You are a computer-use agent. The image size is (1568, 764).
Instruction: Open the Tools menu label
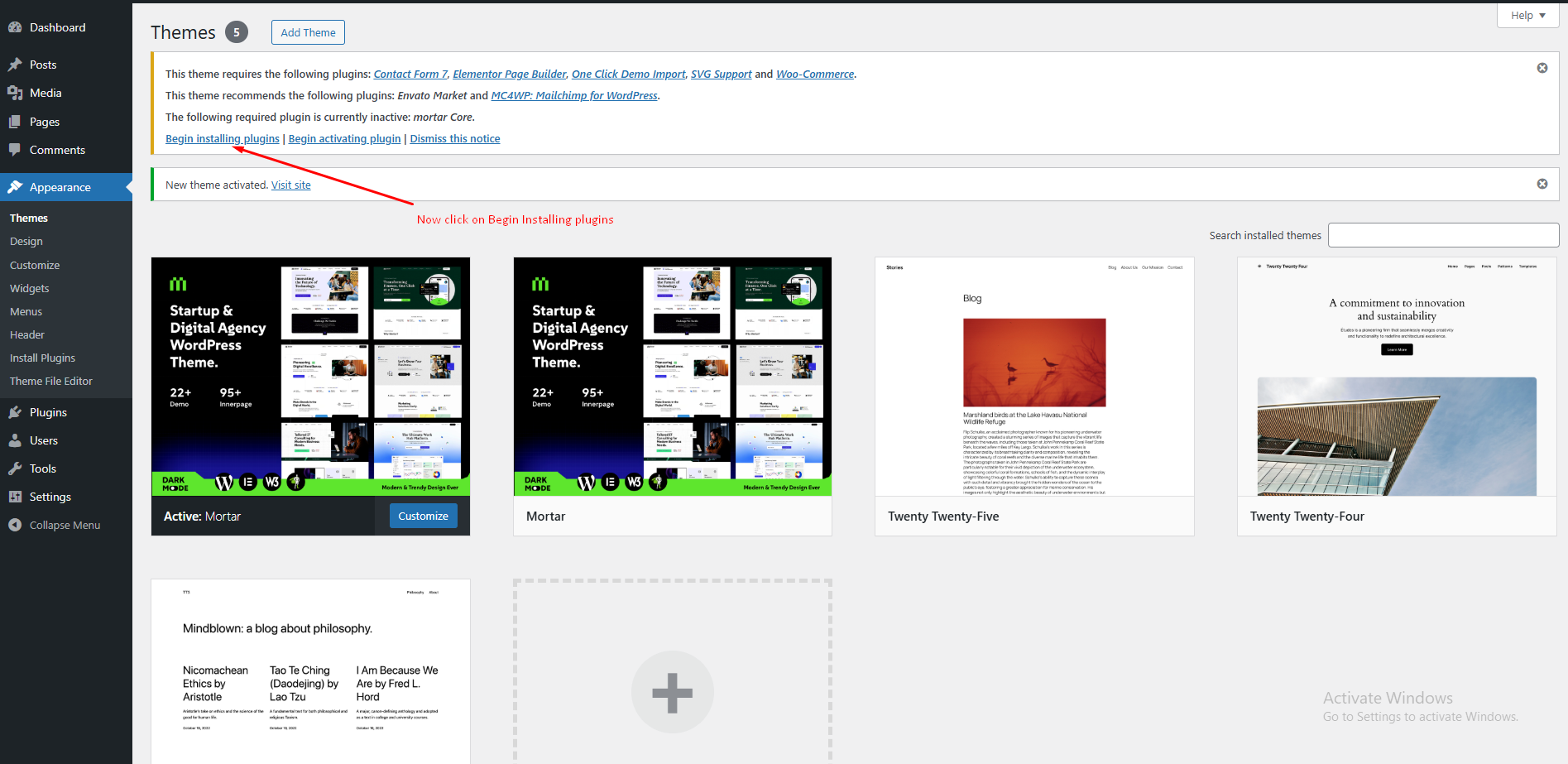point(43,468)
